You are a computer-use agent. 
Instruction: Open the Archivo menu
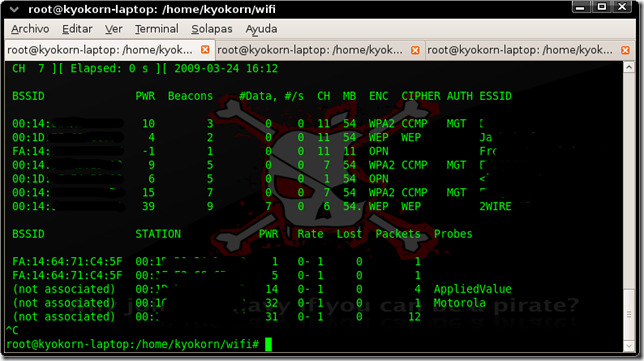(30, 29)
